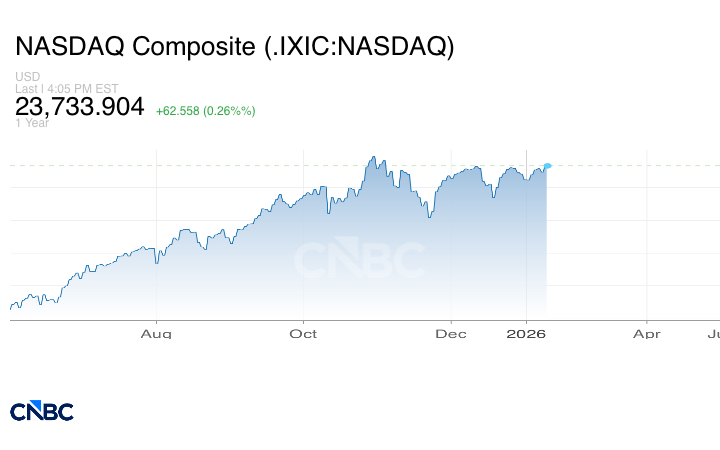Select Dec on the time axis
The height and width of the screenshot is (450, 720).
pyautogui.click(x=451, y=334)
